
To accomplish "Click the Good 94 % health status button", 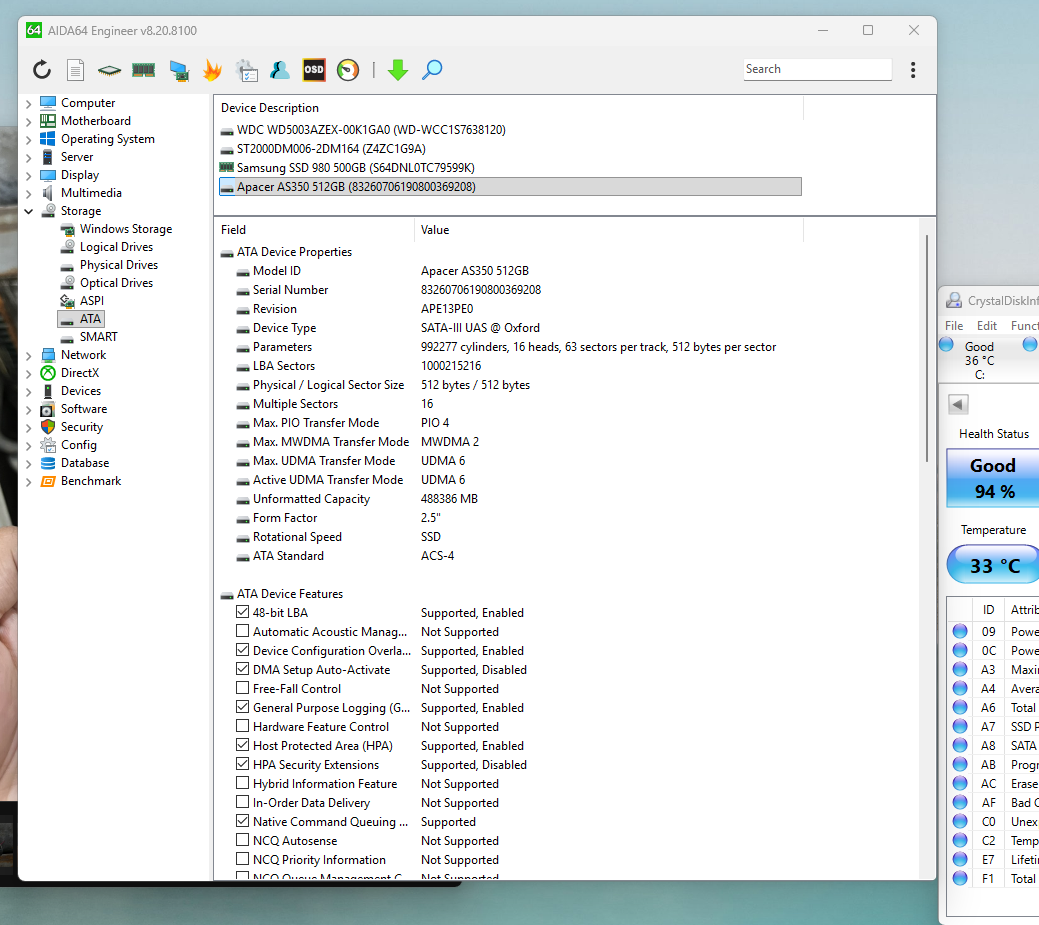I will [x=992, y=477].
